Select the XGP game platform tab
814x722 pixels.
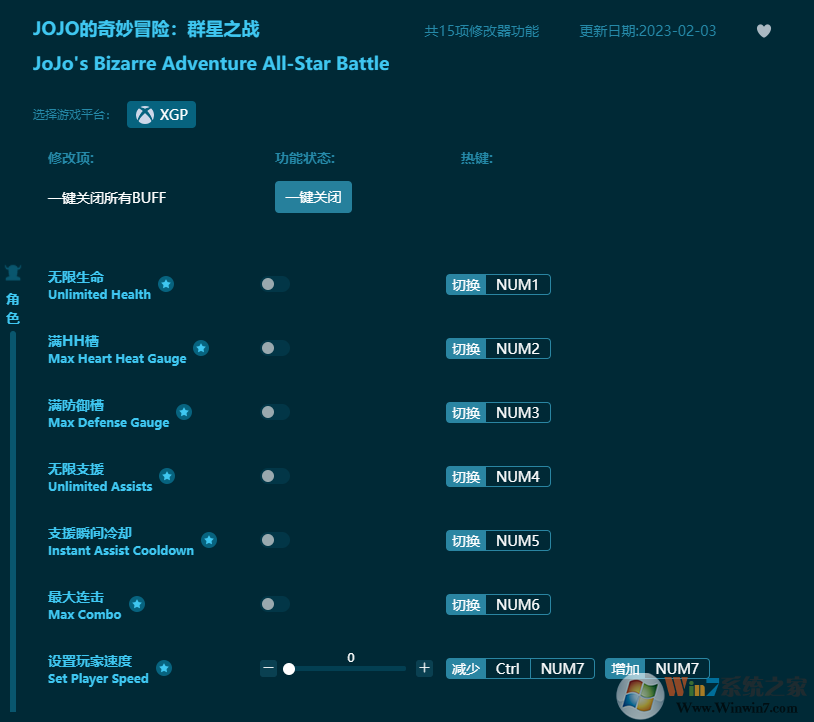click(x=162, y=115)
